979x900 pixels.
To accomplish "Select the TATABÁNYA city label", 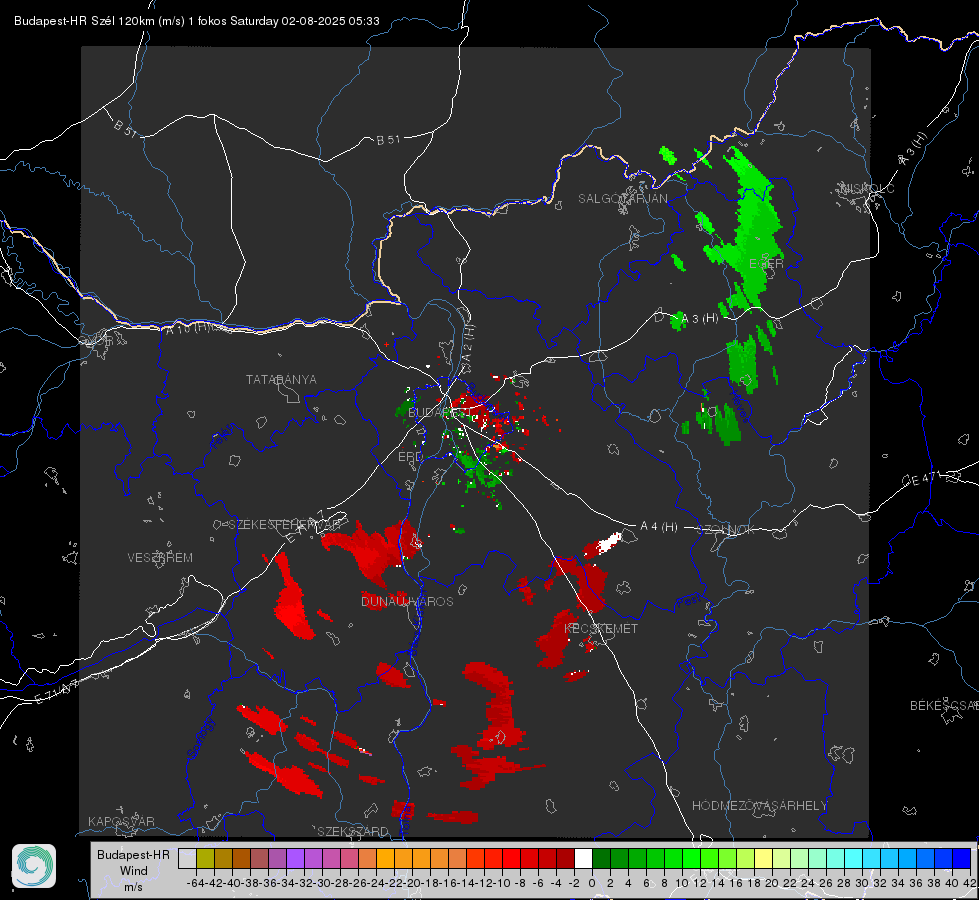I will tap(281, 380).
